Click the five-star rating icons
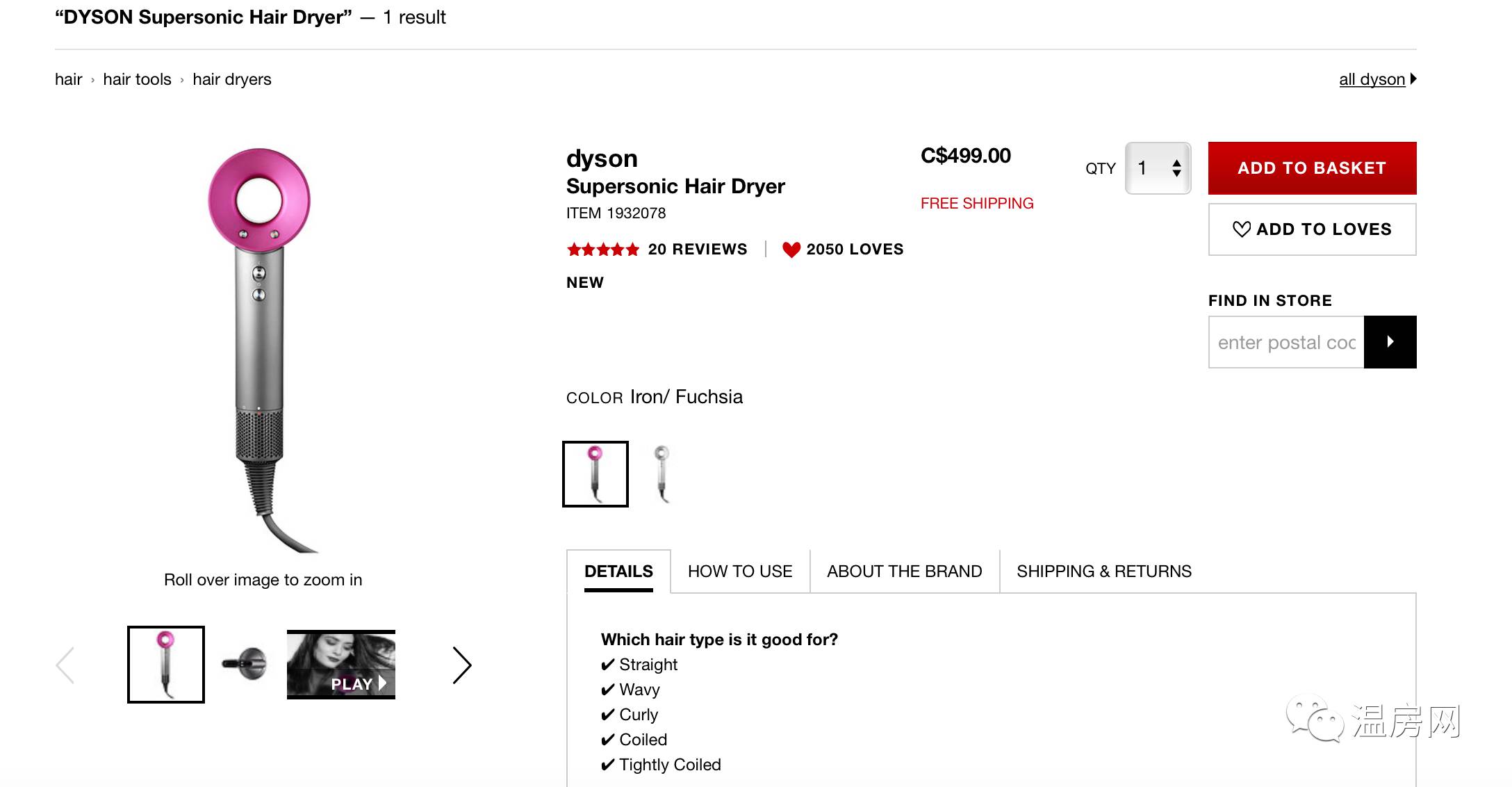Screen dimensions: 1512x787 (602, 250)
